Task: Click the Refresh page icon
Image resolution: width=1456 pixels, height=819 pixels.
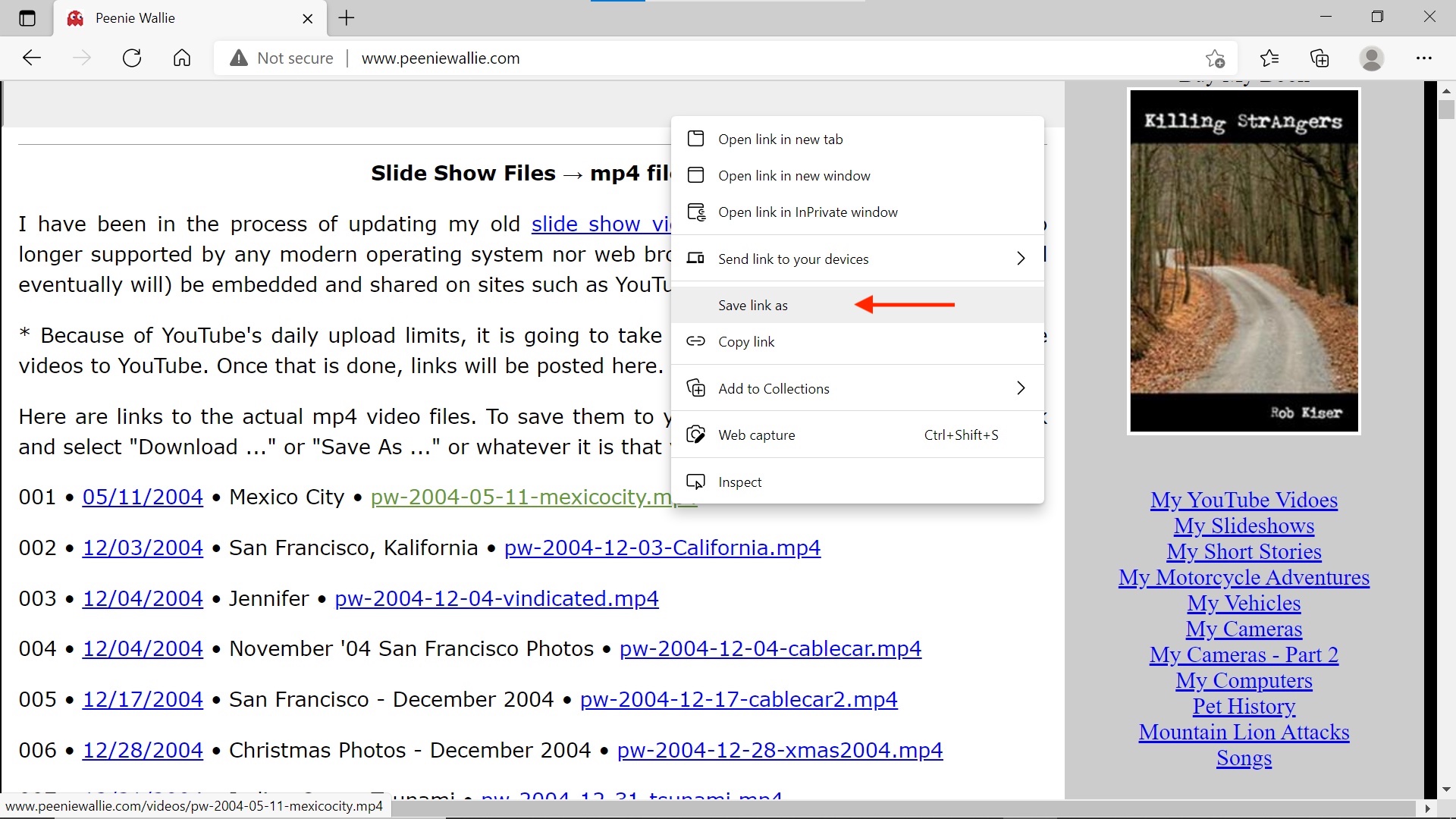Action: tap(131, 58)
